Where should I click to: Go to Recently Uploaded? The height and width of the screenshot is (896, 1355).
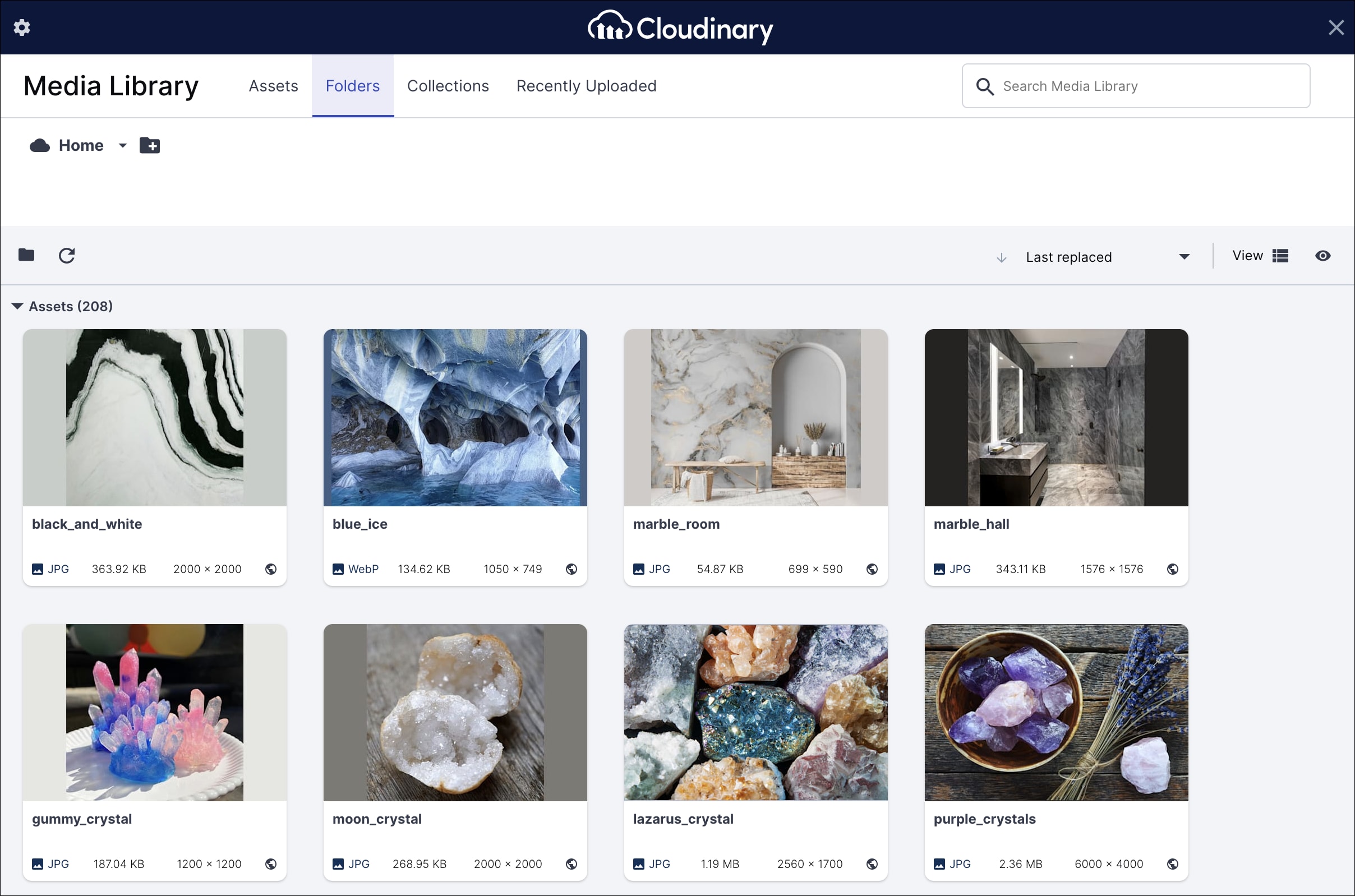(586, 86)
